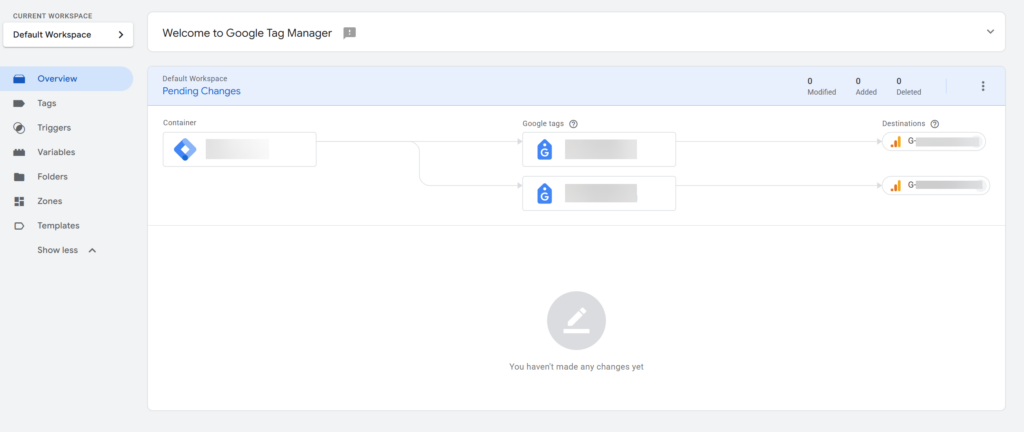The image size is (1024, 432).
Task: Click the Zones grid icon
Action: tap(19, 202)
